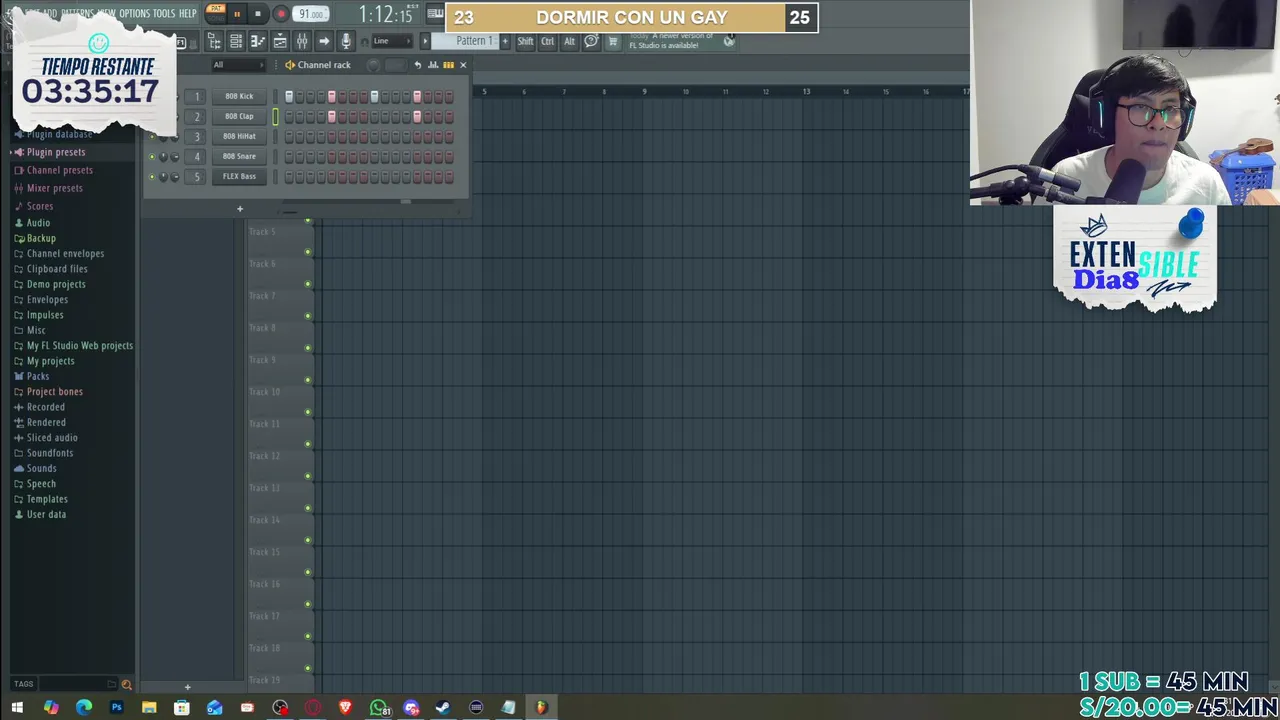Image resolution: width=1280 pixels, height=720 pixels.
Task: Stop playback with the square stop button
Action: pos(258,14)
